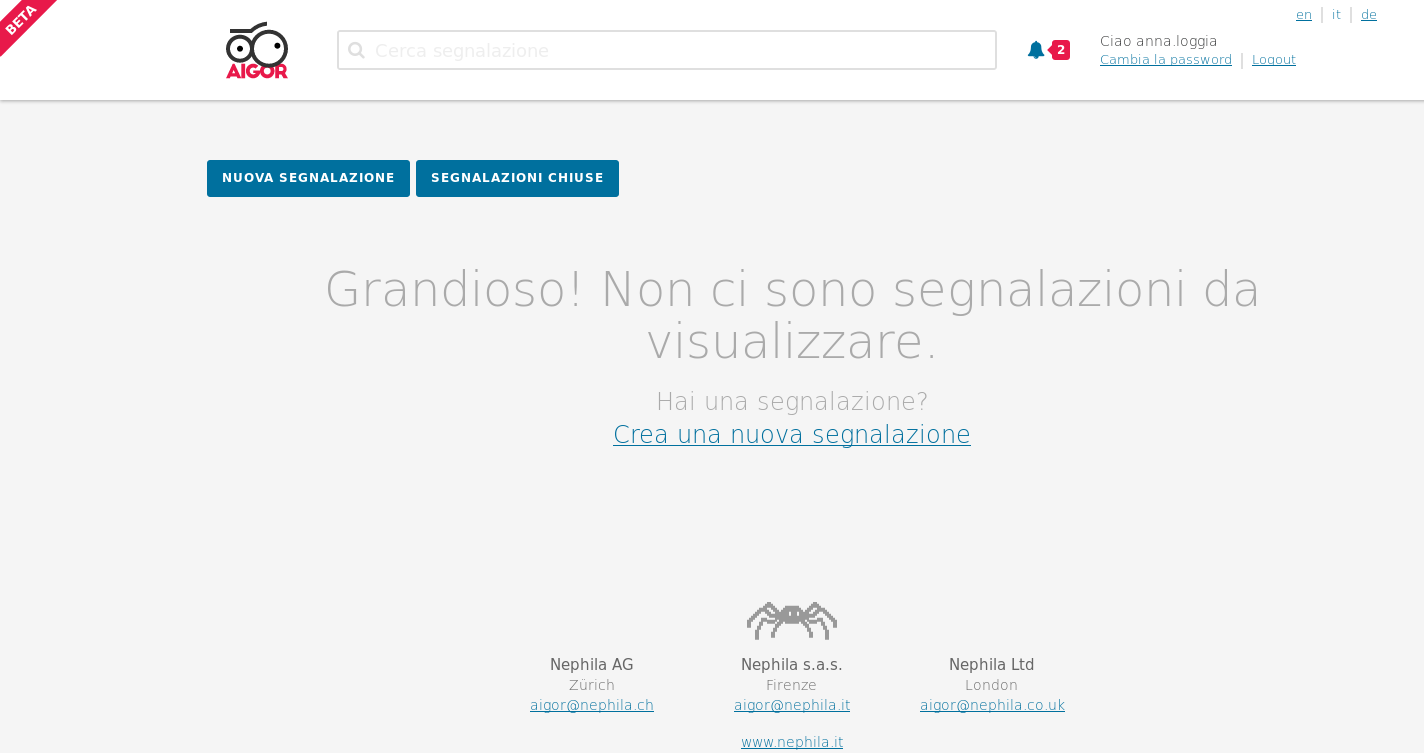
Task: Follow the Crea una nuova segnalazione link
Action: point(792,434)
